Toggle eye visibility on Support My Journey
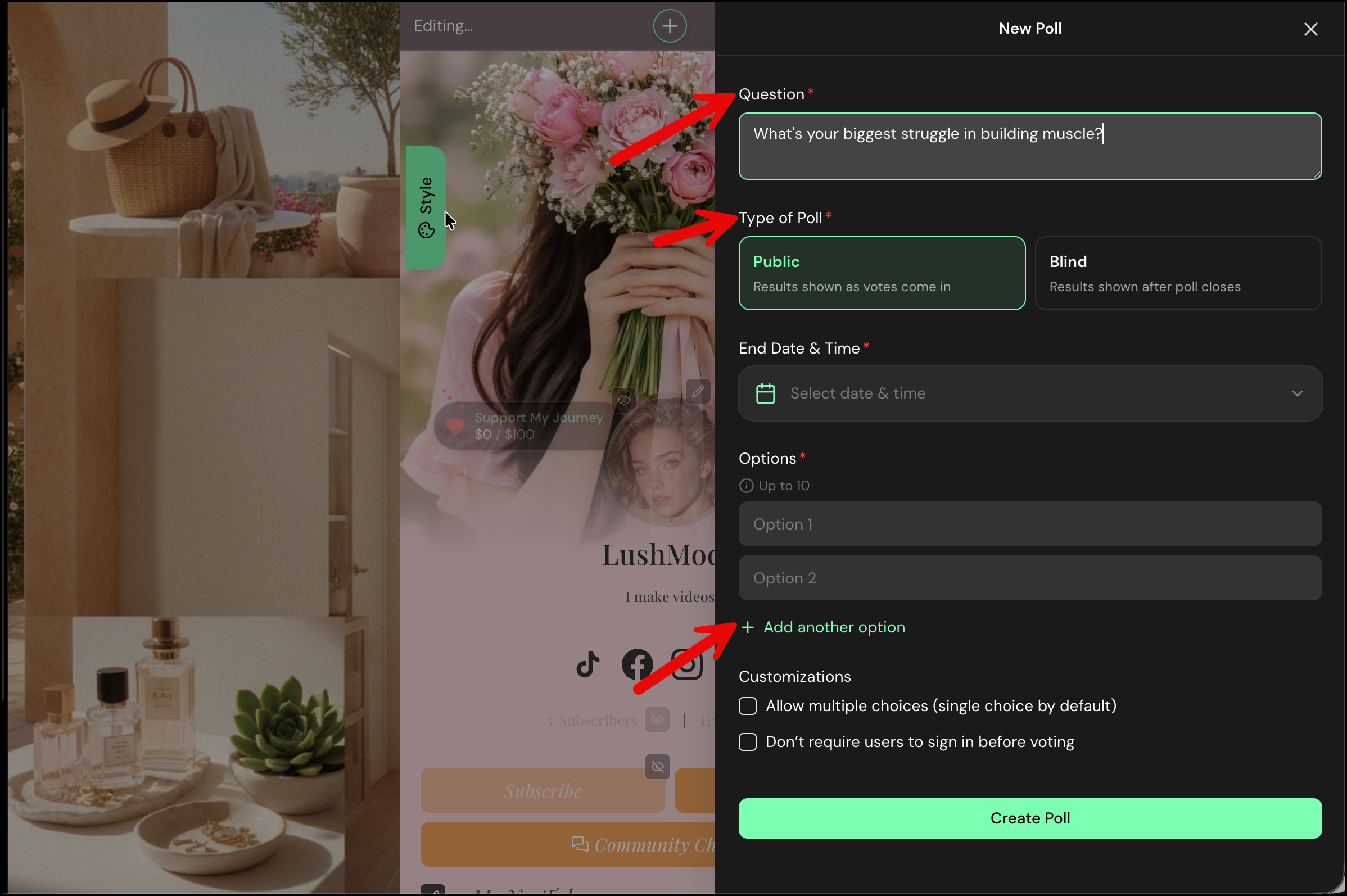The height and width of the screenshot is (896, 1347). click(x=623, y=400)
